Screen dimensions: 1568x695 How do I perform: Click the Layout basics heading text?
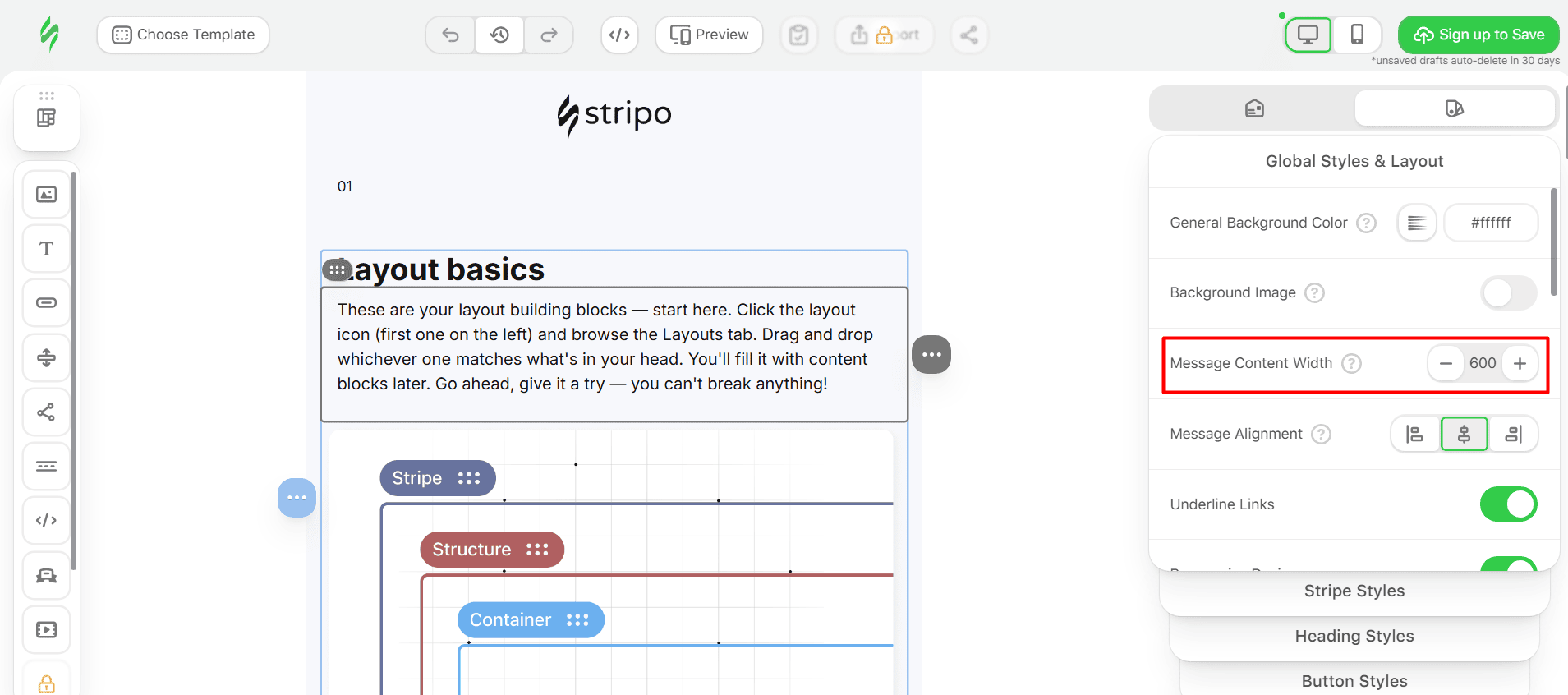442,269
